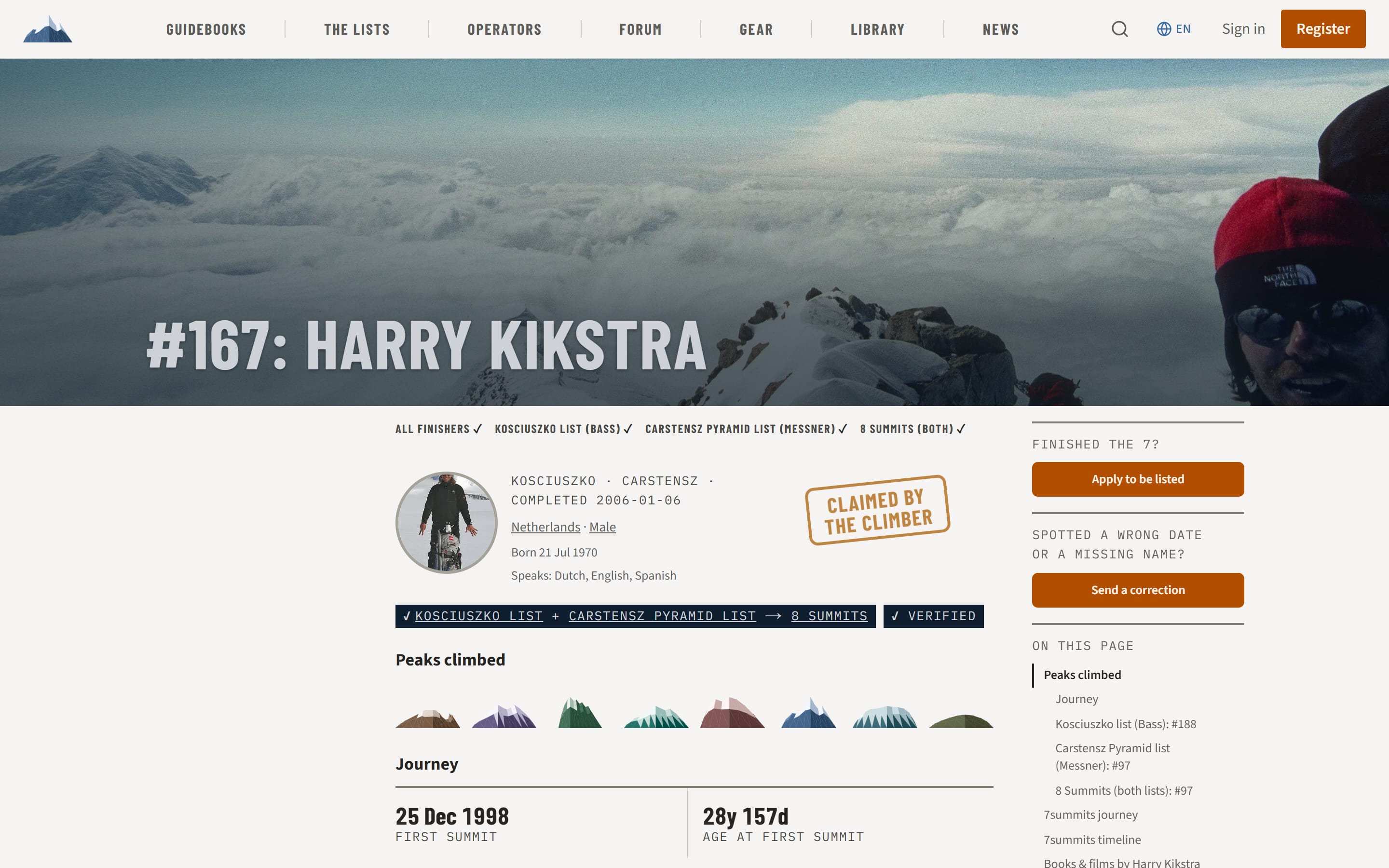Open the Netherlands country link
Screen dimensions: 1389x868
click(x=546, y=527)
